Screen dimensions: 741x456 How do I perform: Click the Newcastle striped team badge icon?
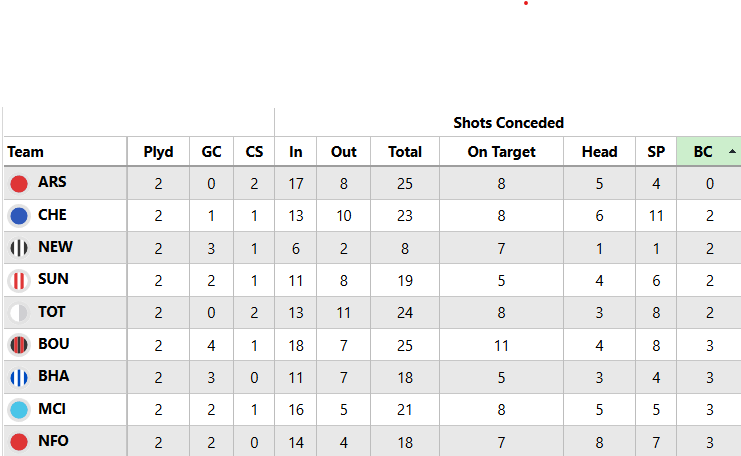point(19,248)
